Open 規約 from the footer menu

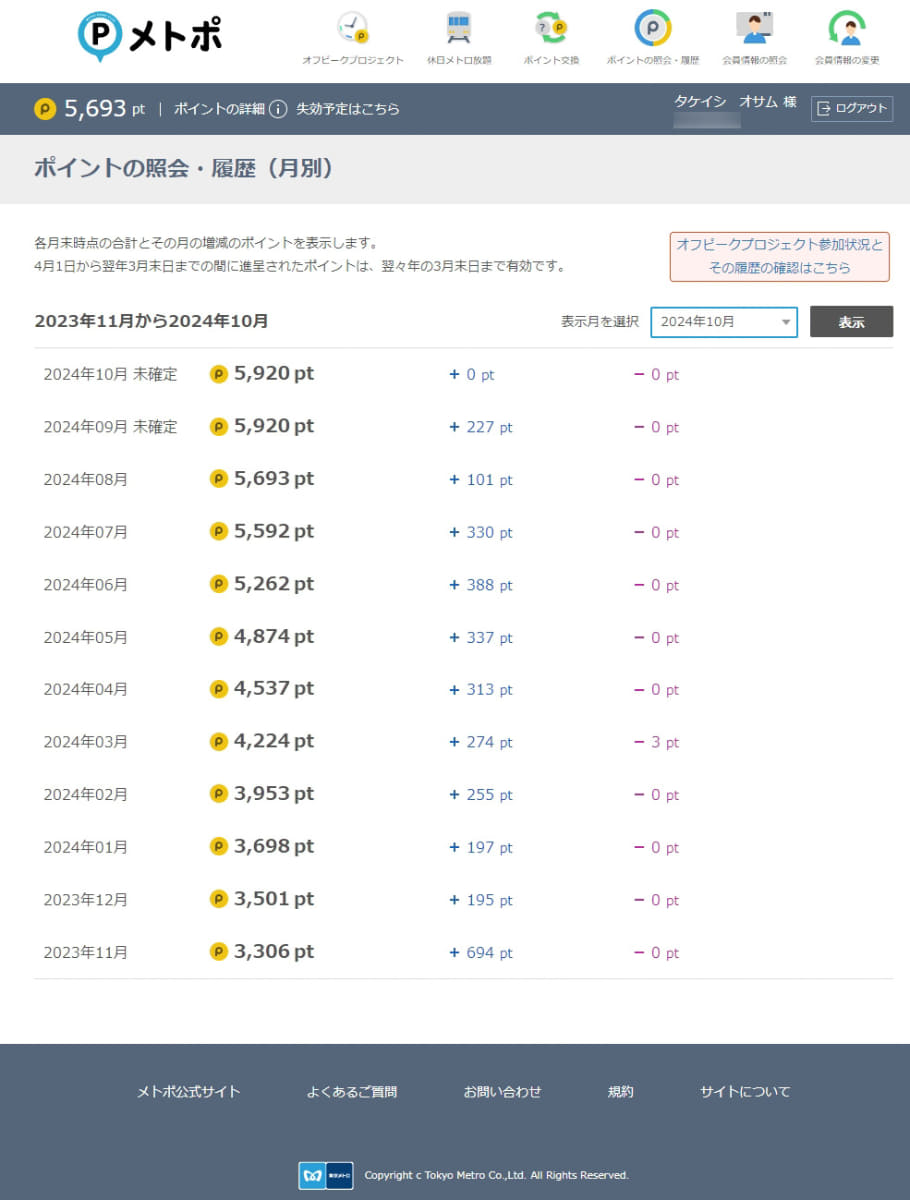click(620, 1092)
